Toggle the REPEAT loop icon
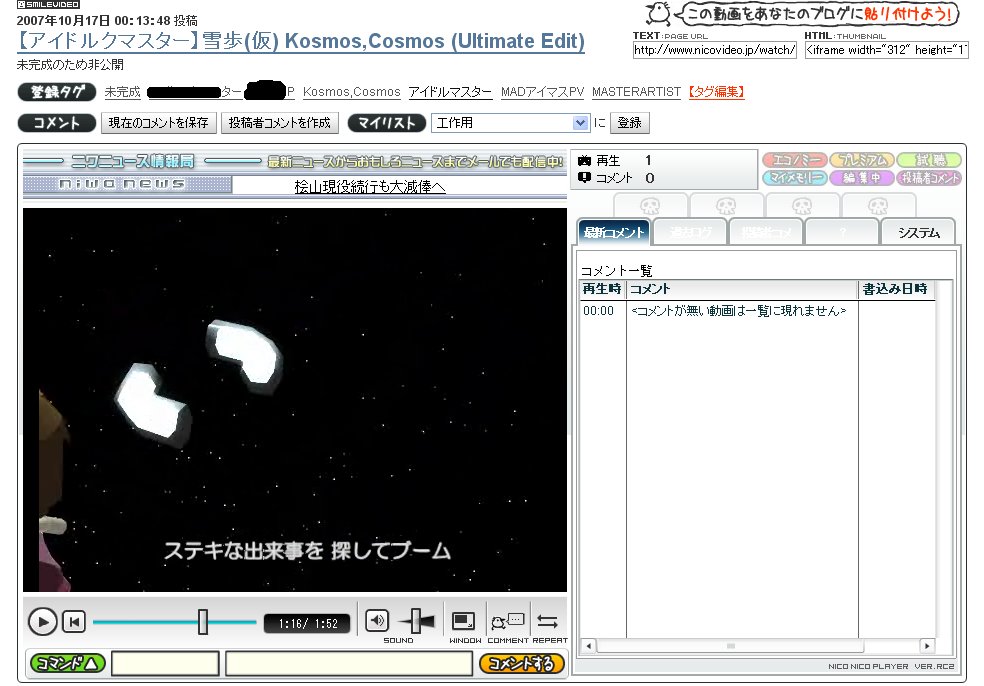This screenshot has width=984, height=686. tap(548, 621)
